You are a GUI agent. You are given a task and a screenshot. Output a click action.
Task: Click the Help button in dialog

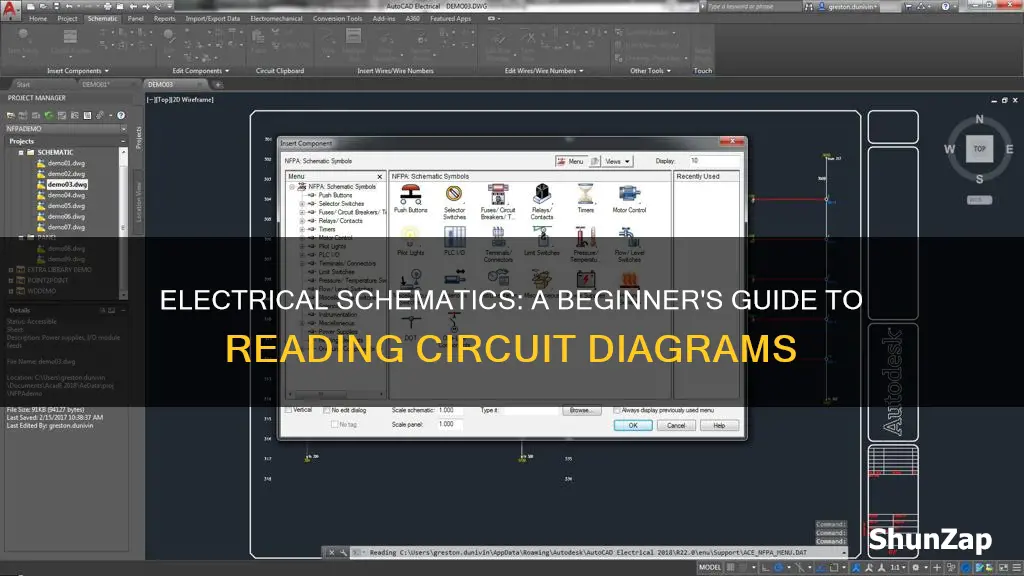click(x=719, y=425)
